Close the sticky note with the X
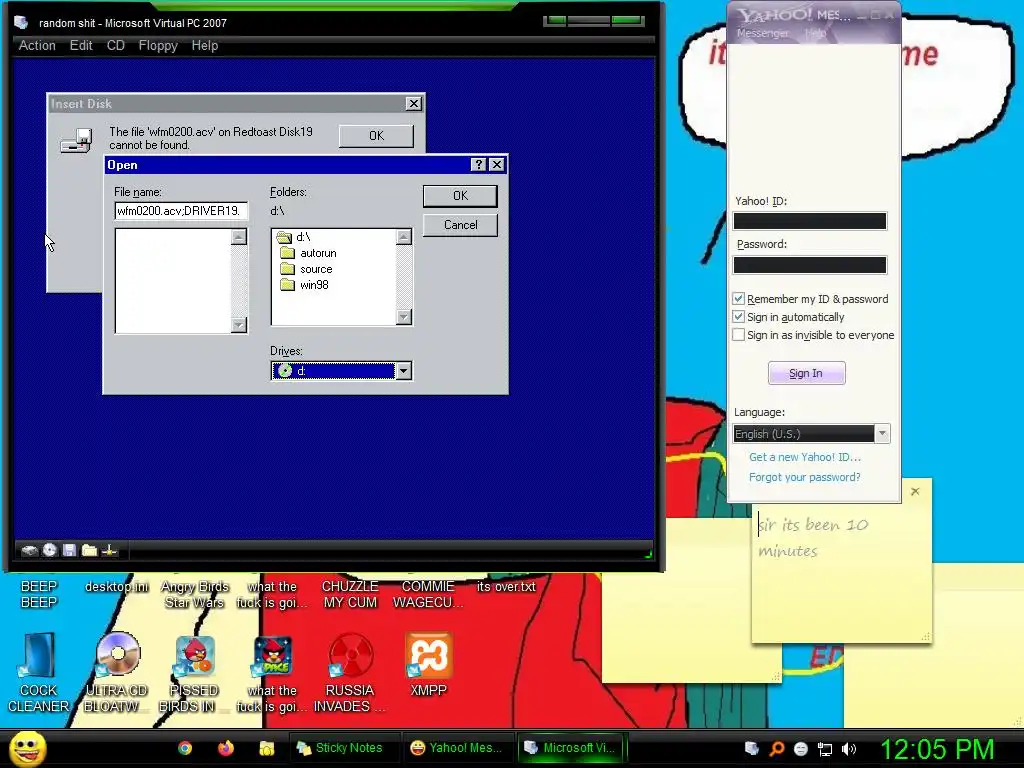1024x768 pixels. (915, 491)
